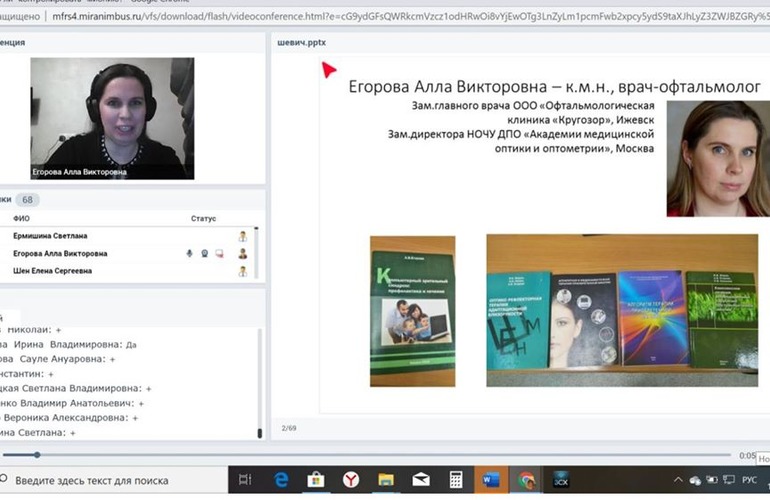Open Yandex Browser from the taskbar
The width and height of the screenshot is (770, 500).
351,479
